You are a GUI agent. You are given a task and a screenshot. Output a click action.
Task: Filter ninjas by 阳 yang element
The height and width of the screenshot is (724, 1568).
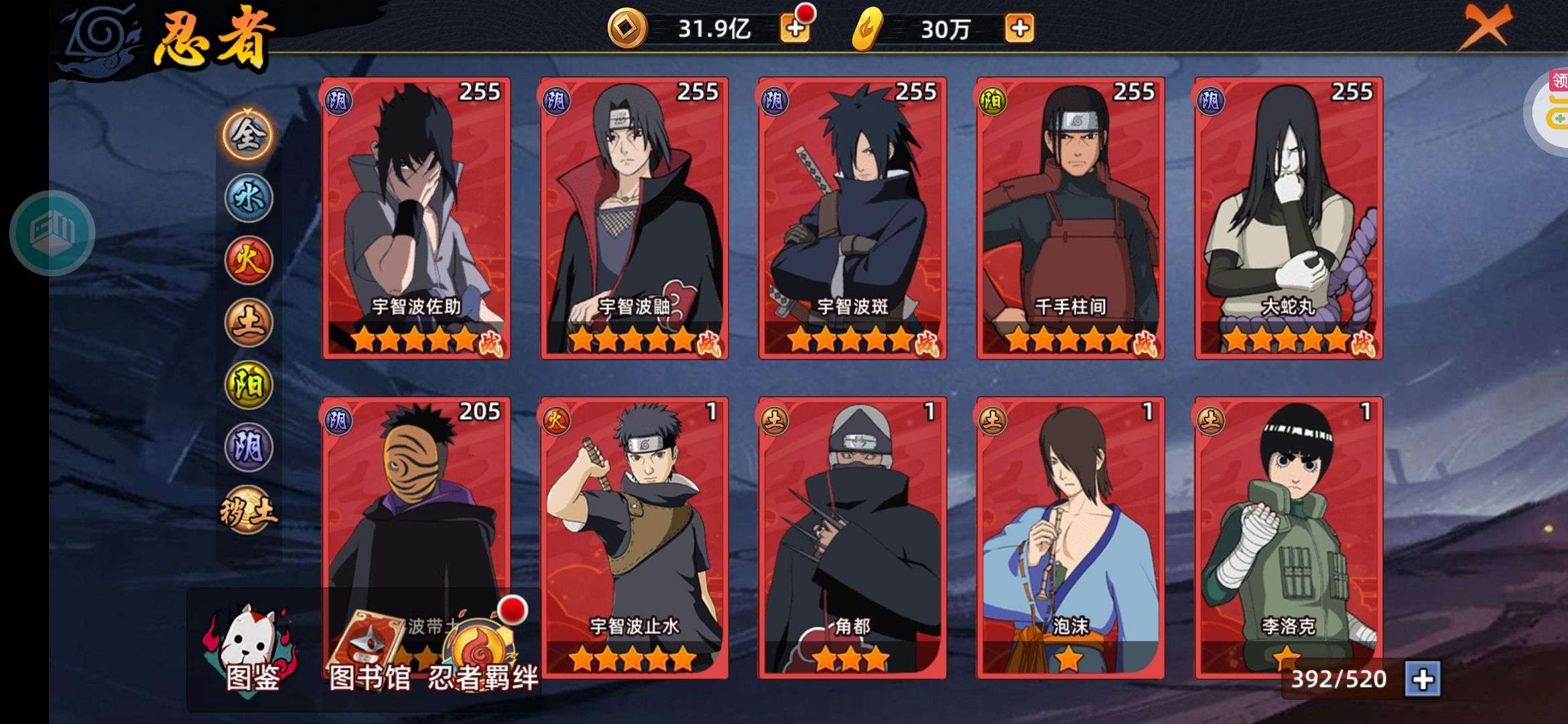coord(248,385)
